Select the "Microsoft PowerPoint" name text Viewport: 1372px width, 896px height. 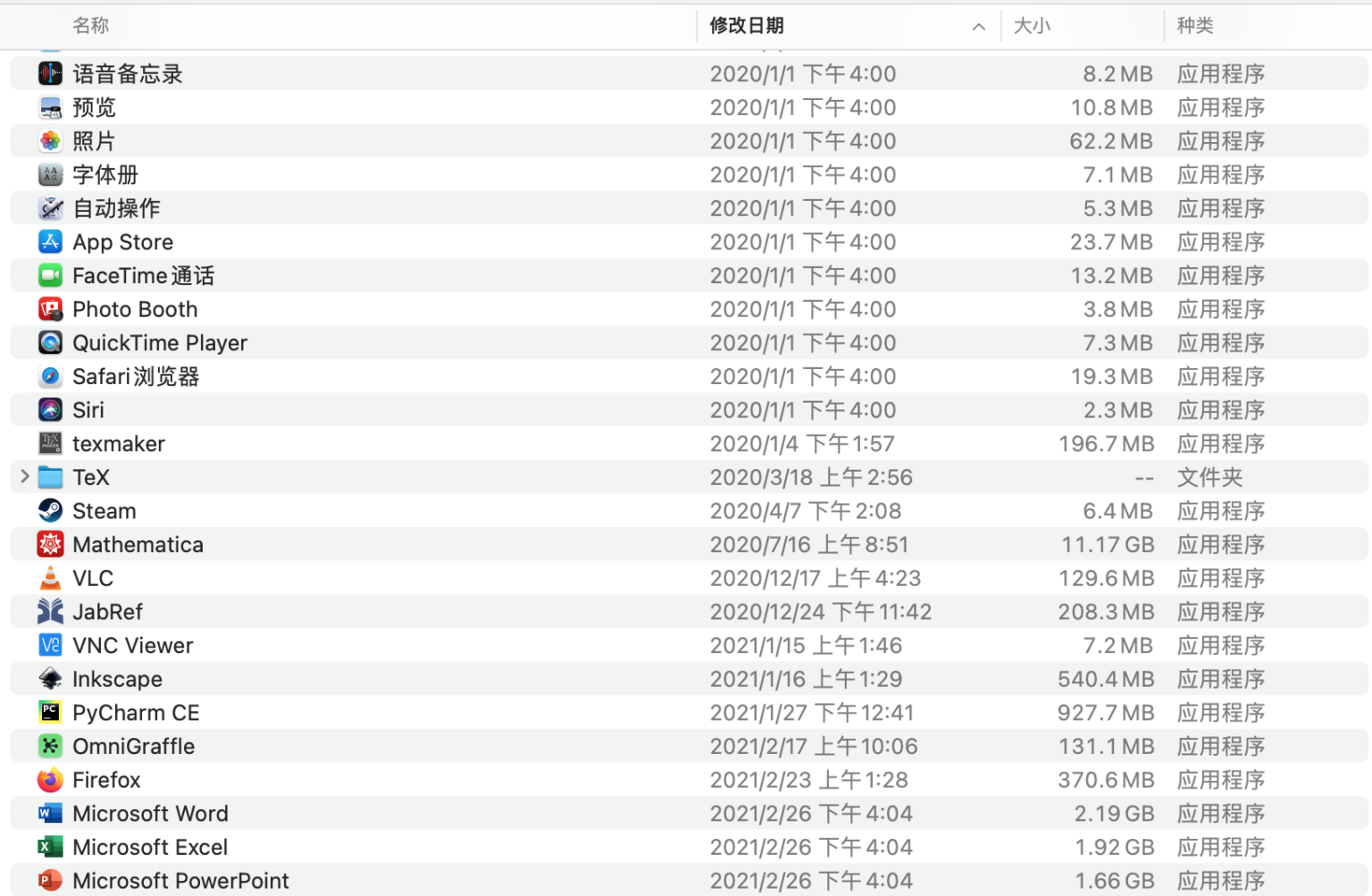[180, 881]
